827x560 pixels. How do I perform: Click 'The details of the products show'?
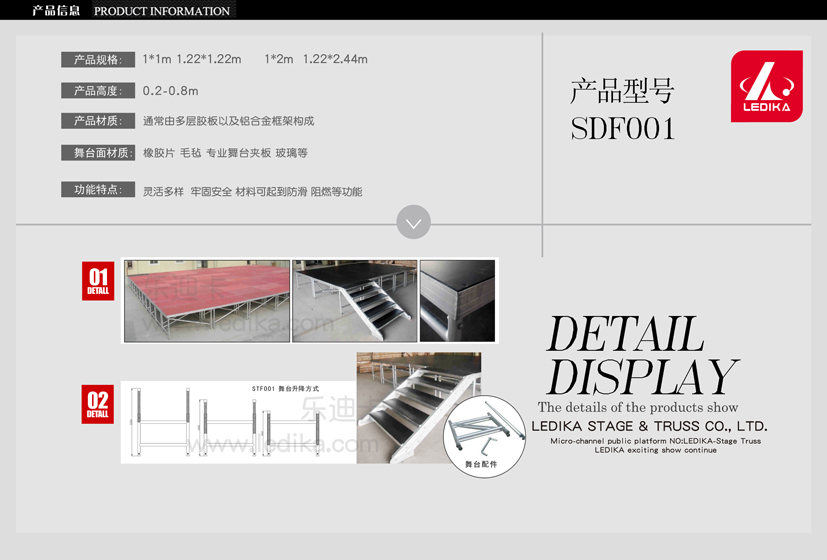(x=638, y=407)
